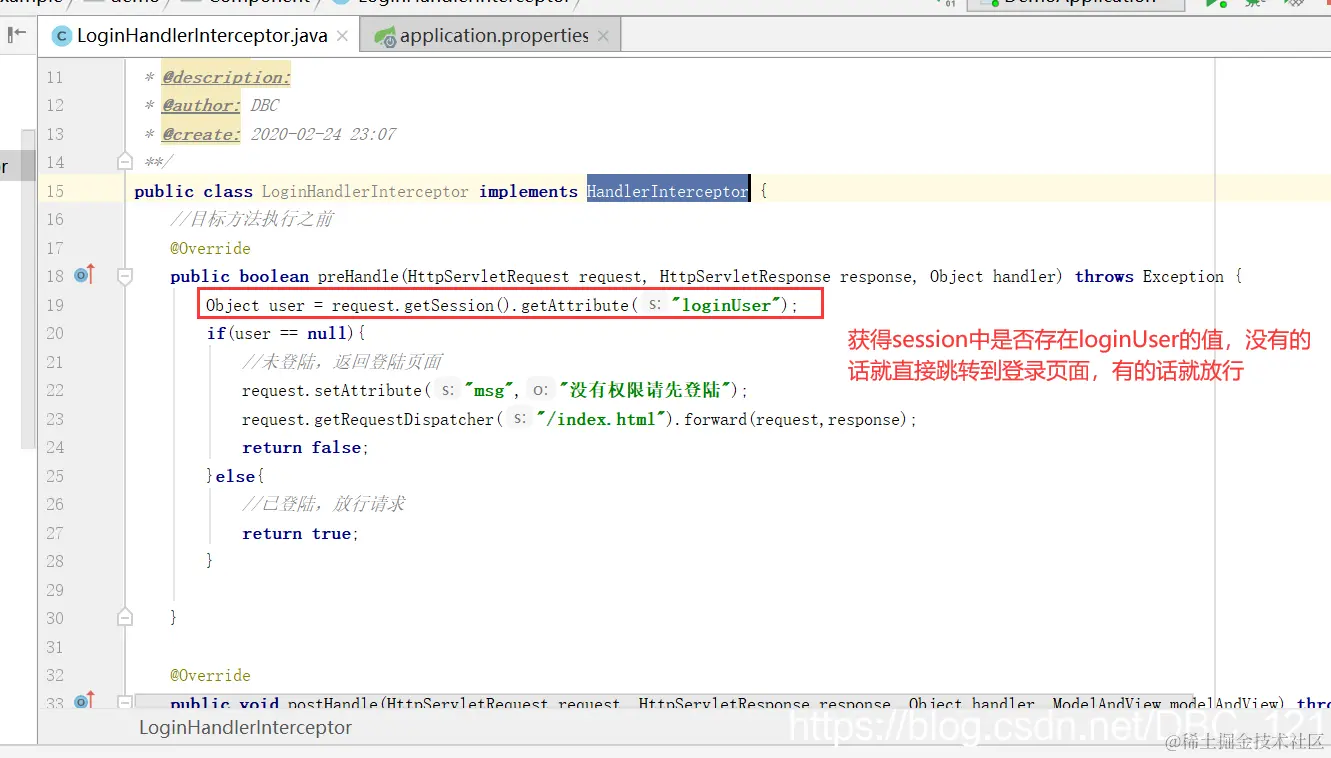This screenshot has height=758, width=1331.
Task: Click the "loginUser" string literal
Action: [726, 305]
